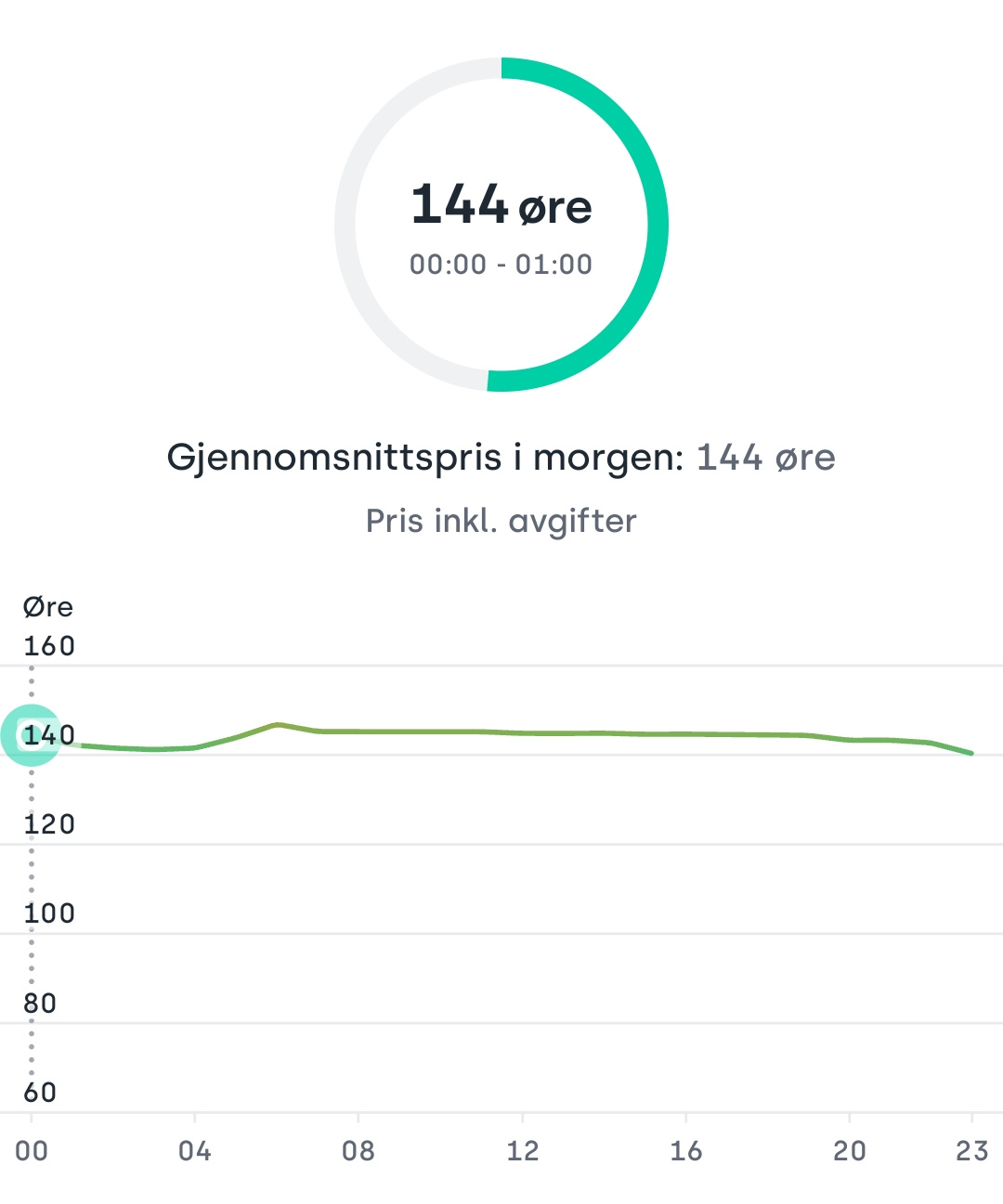The width and height of the screenshot is (1003, 1204).
Task: Tap the 144 øre price in circle
Action: coord(501,205)
